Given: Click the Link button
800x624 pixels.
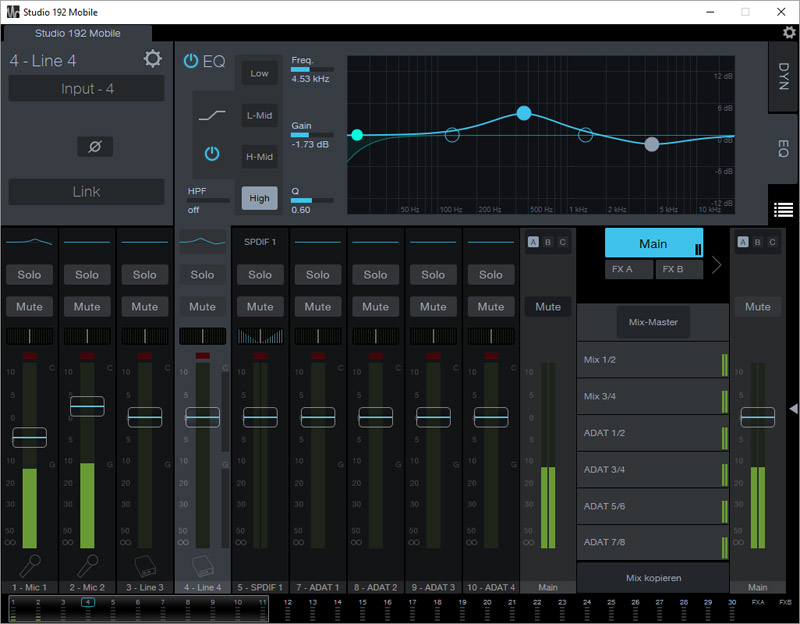Looking at the screenshot, I should coord(87,192).
